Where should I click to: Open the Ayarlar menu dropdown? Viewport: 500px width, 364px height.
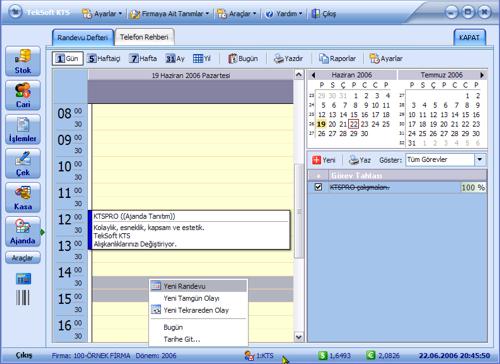pyautogui.click(x=102, y=14)
